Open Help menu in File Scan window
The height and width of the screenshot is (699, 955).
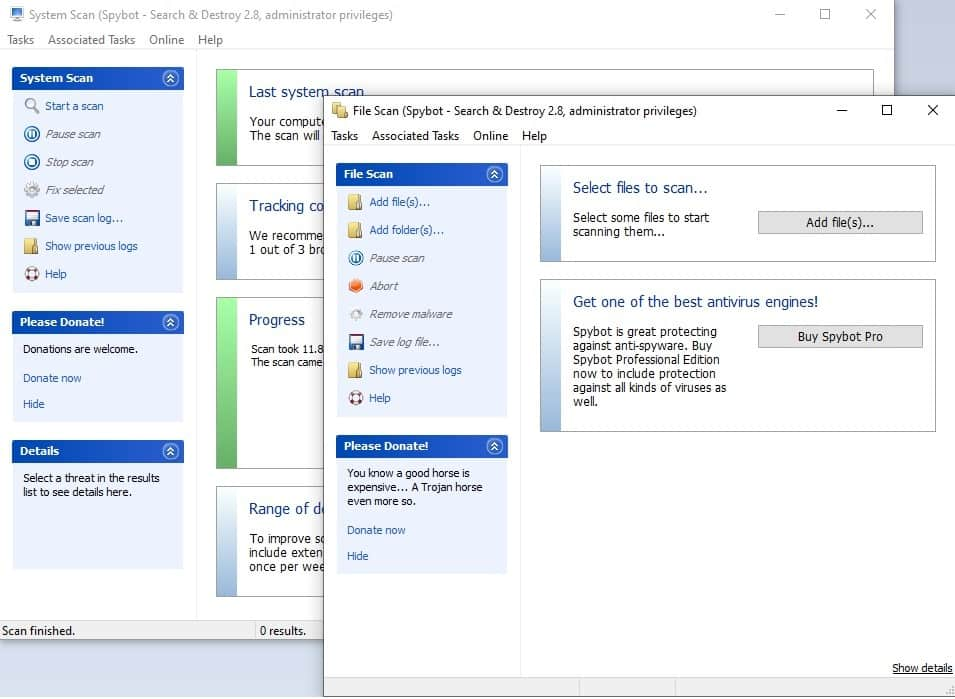coord(534,136)
